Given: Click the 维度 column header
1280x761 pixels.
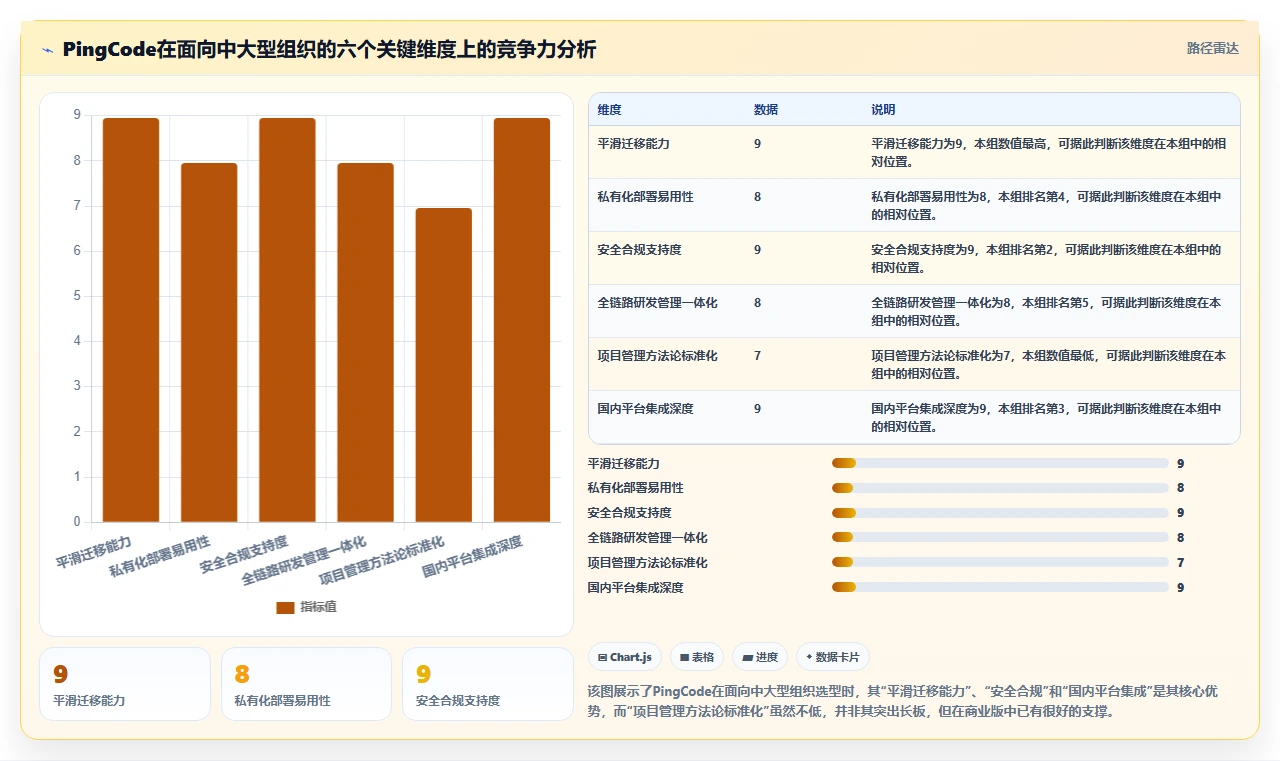Looking at the screenshot, I should [x=609, y=110].
